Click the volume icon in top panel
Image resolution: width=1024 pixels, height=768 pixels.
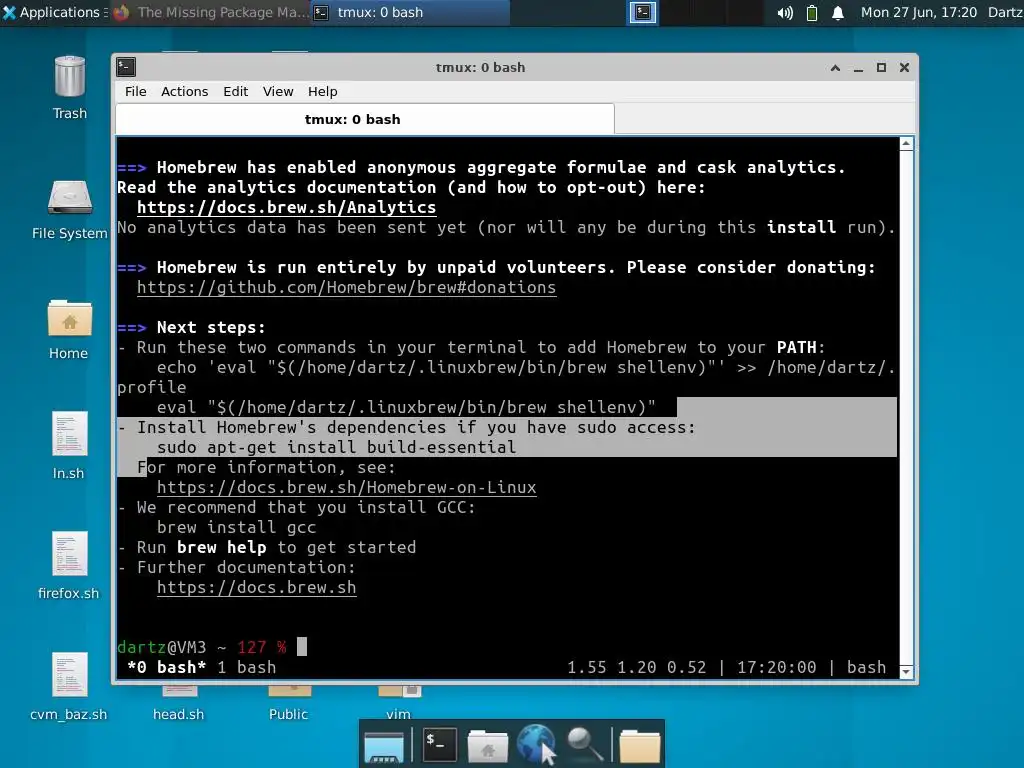coord(785,12)
